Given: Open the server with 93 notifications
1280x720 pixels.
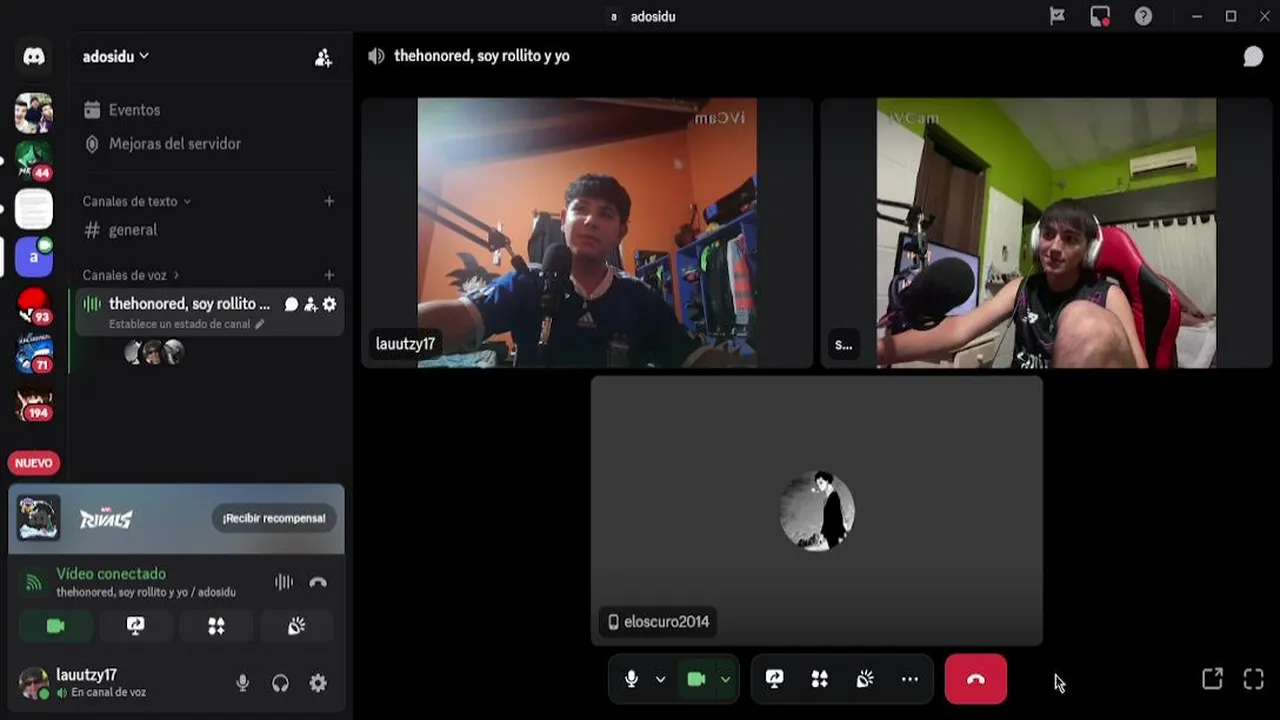Looking at the screenshot, I should tap(34, 305).
